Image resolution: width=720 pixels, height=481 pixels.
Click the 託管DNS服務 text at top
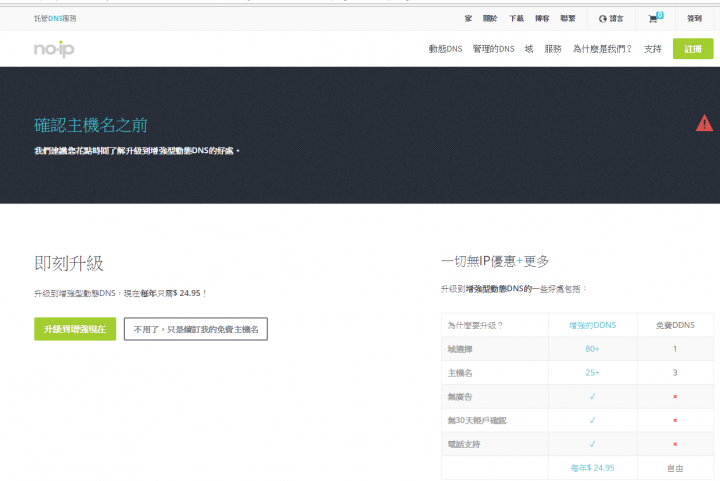pos(55,18)
